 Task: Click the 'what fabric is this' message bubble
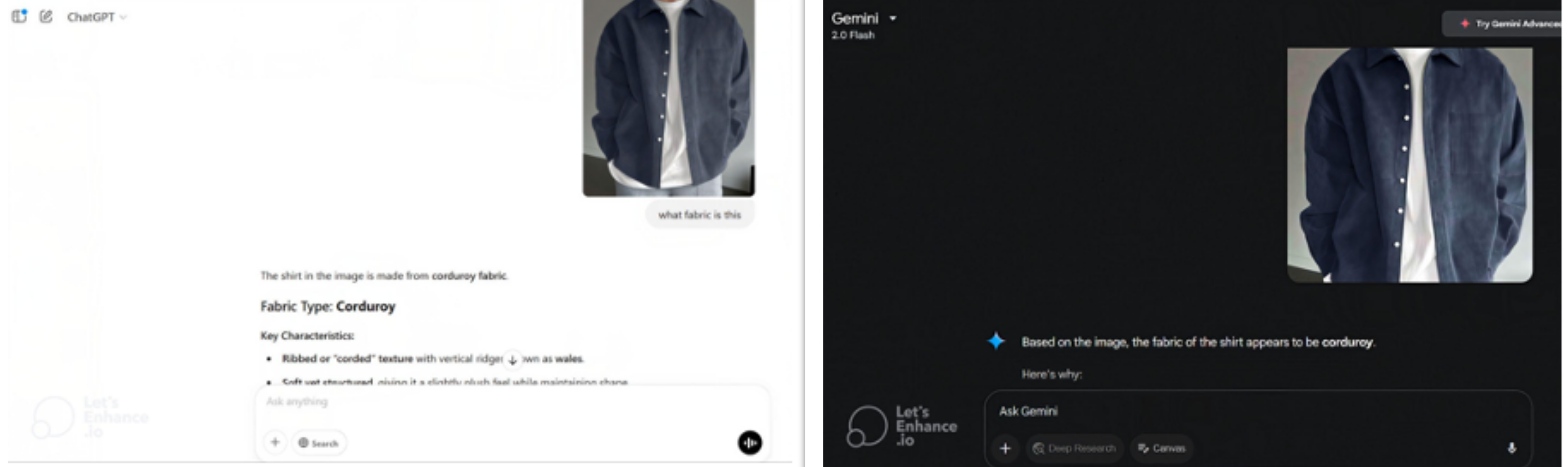[x=699, y=215]
